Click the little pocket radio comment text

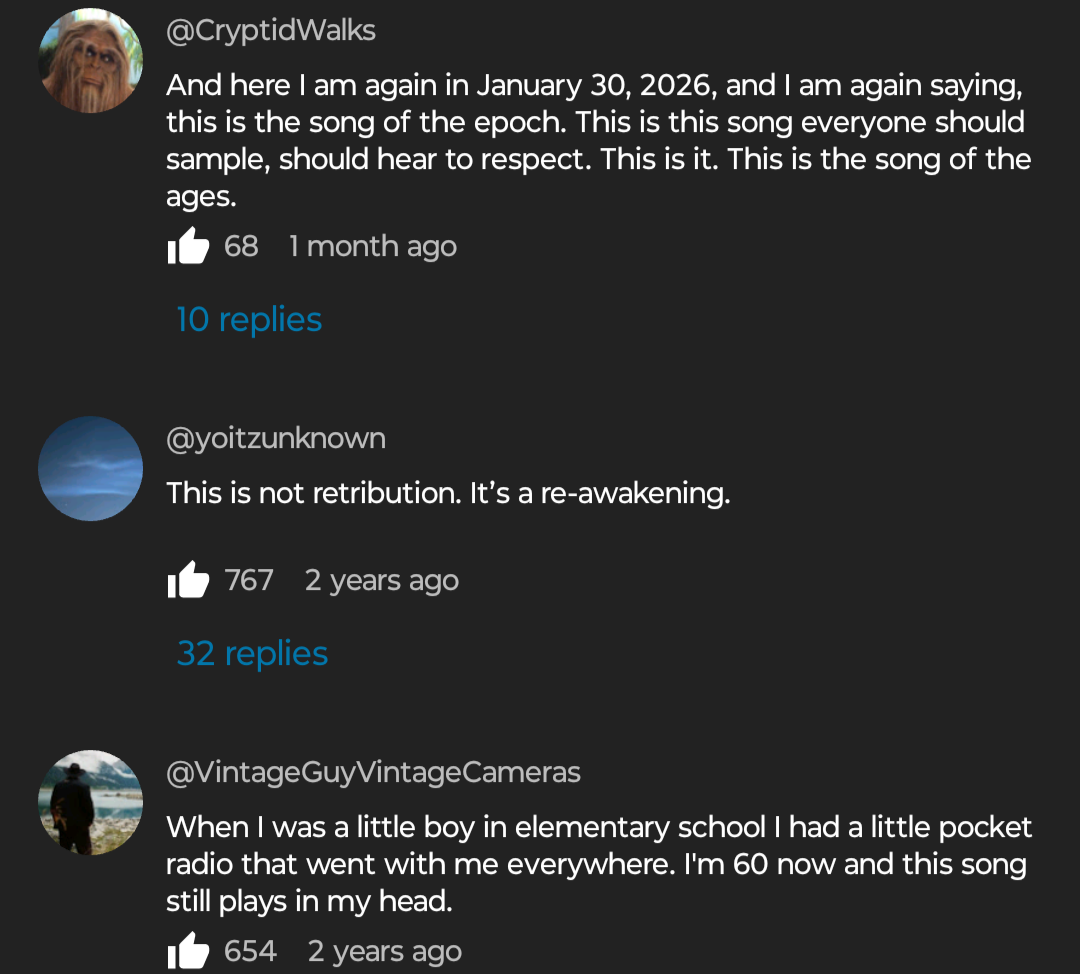[x=598, y=864]
